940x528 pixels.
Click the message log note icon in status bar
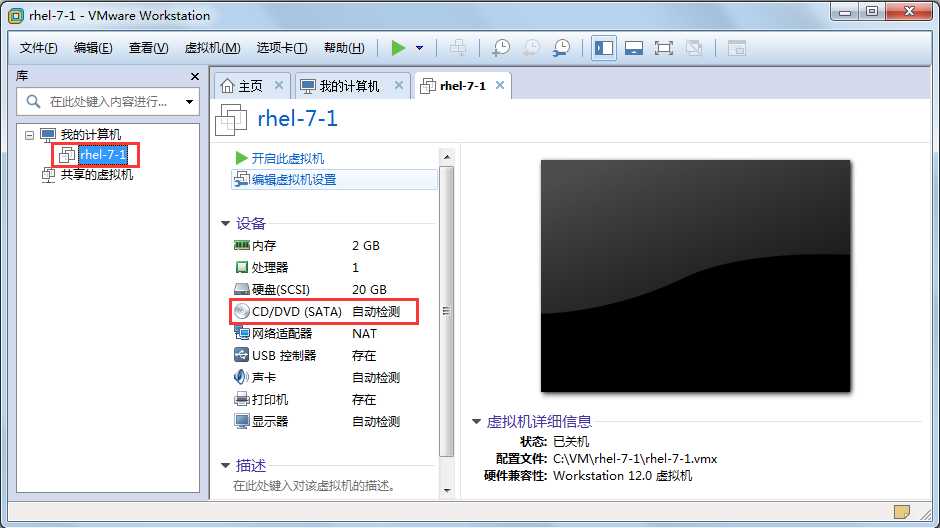(x=901, y=511)
